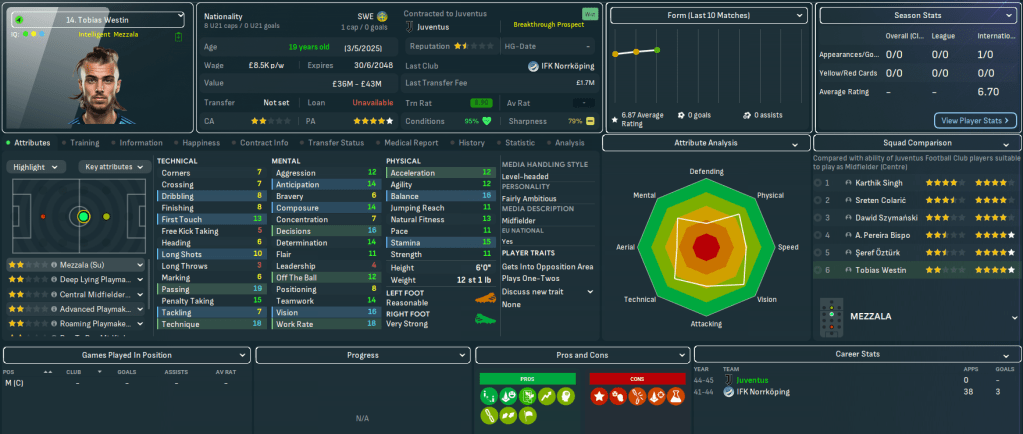Click Discuss new trait option
The image size is (1023, 434).
coord(545,291)
